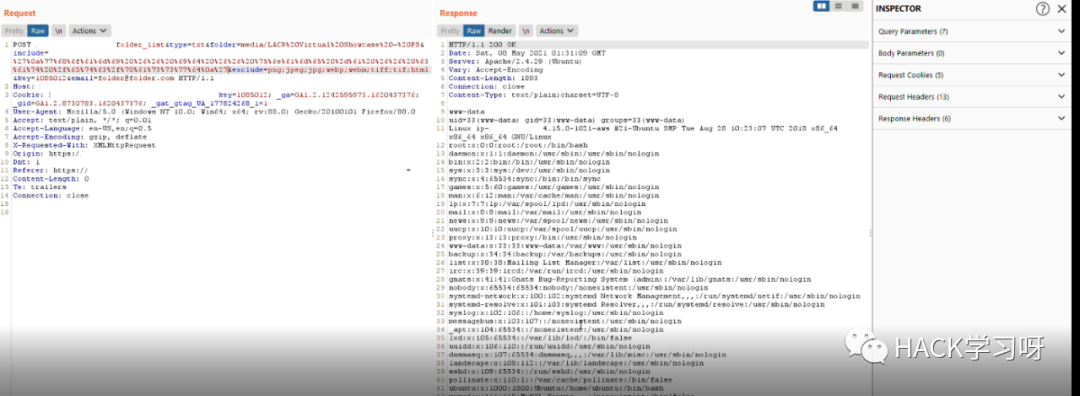This screenshot has height=396, width=1080.
Task: Toggle non-printable characters in the Request pane
Action: [x=59, y=31]
